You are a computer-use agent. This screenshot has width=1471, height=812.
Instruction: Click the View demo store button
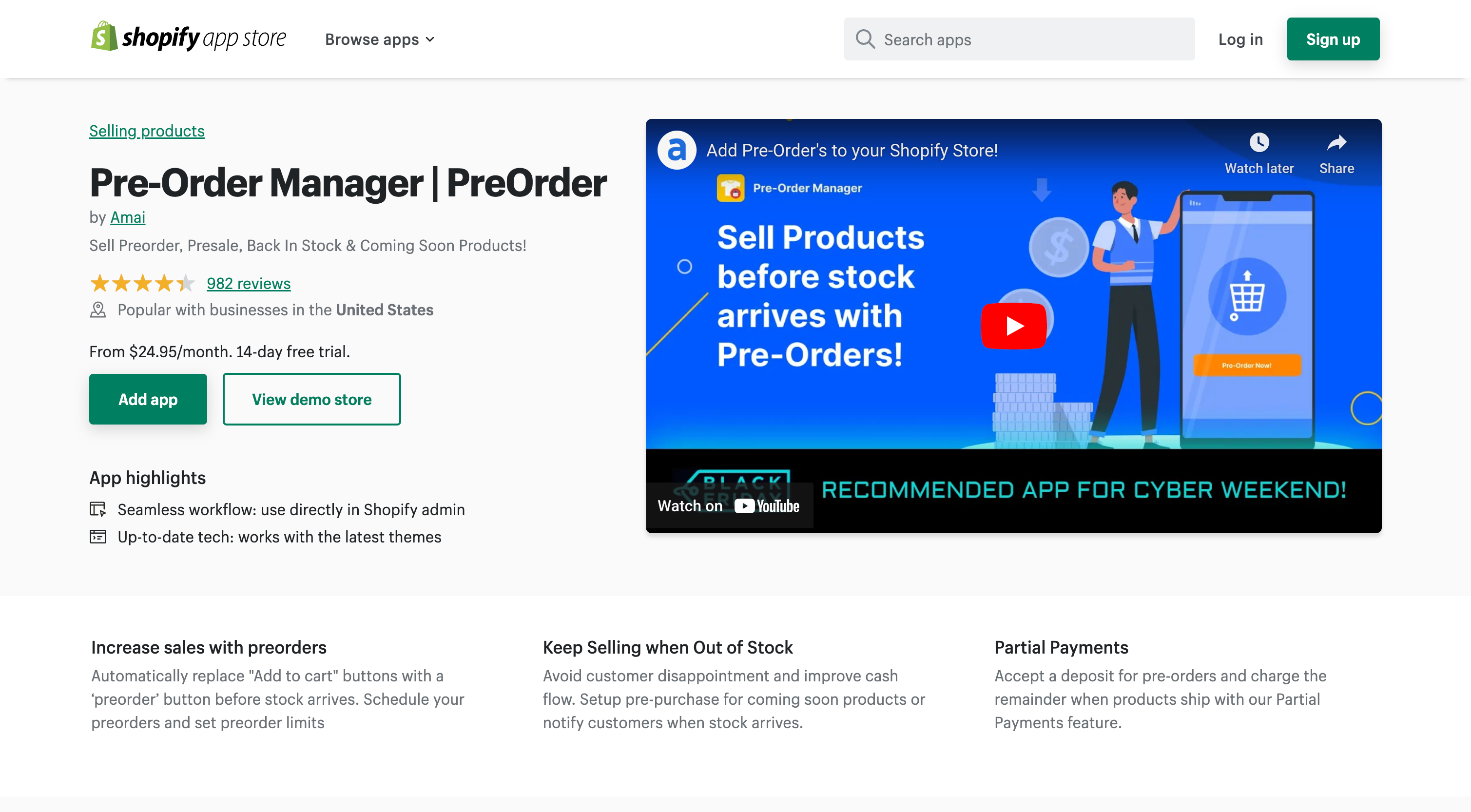click(311, 399)
